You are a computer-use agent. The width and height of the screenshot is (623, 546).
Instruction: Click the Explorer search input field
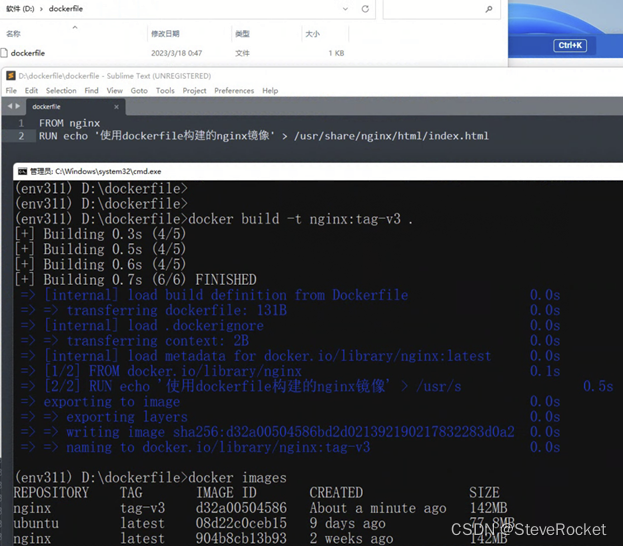441,9
